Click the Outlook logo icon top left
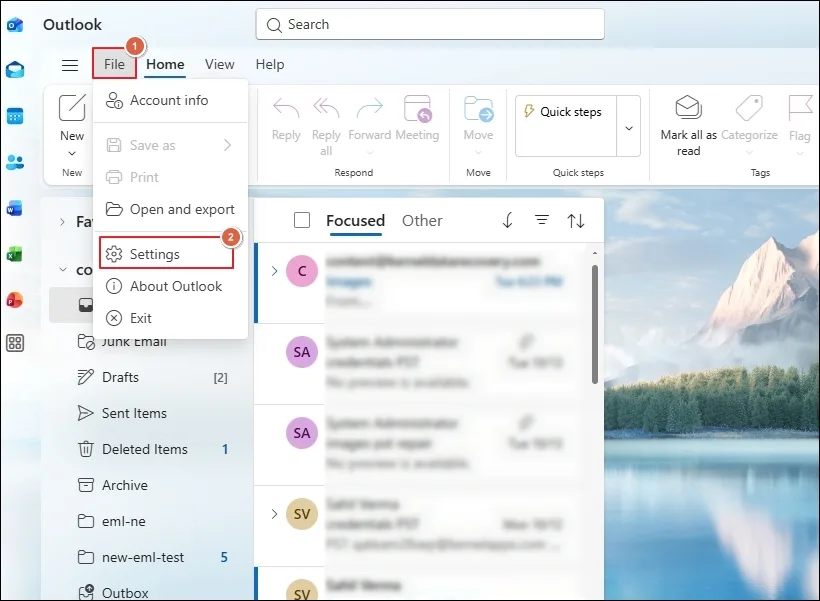This screenshot has height=601, width=820. (x=15, y=24)
